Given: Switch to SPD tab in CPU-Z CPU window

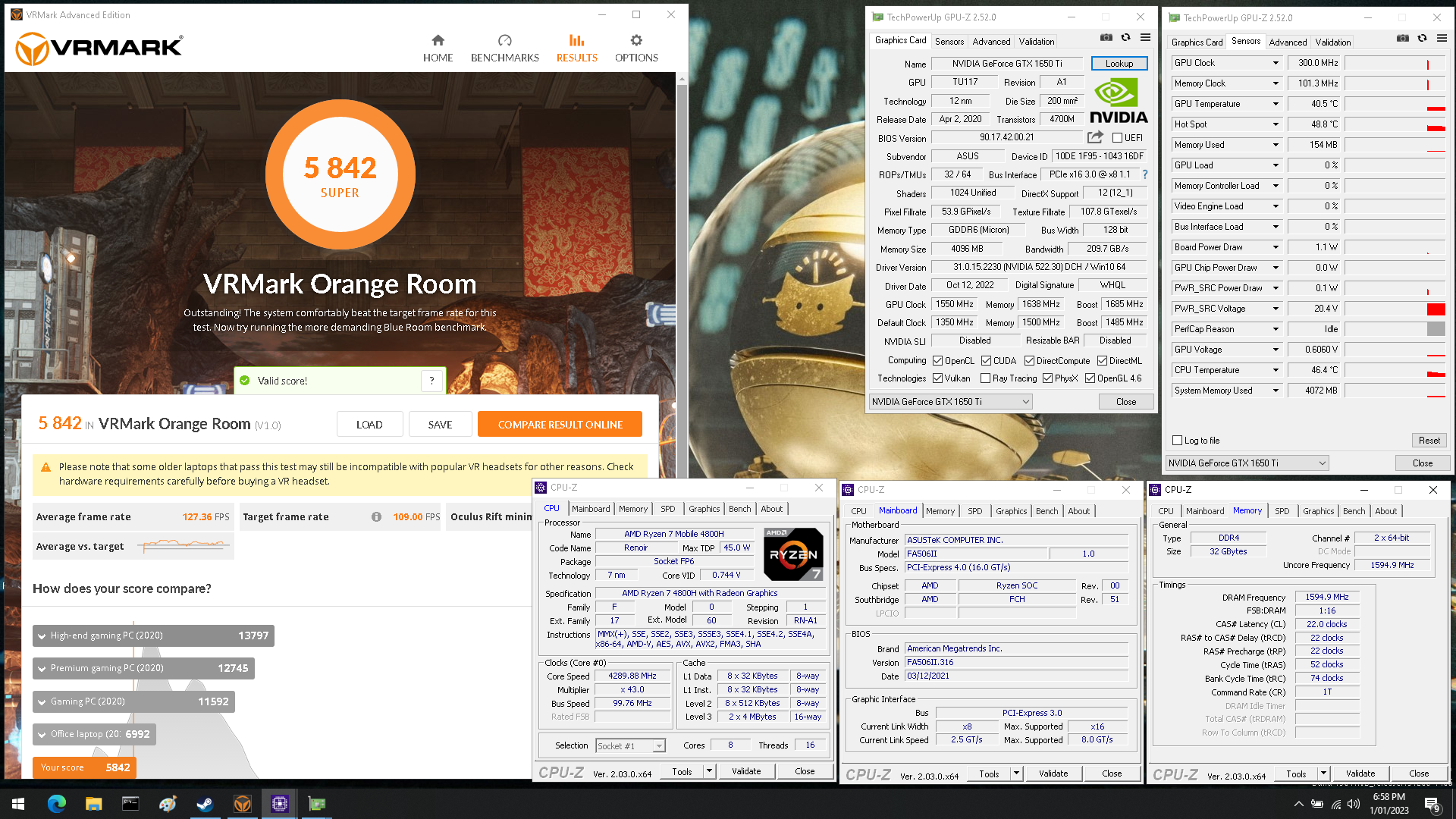Looking at the screenshot, I should (667, 510).
